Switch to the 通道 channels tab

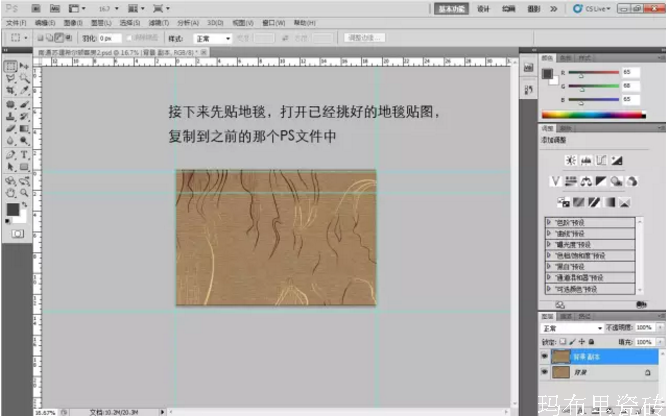coord(566,316)
